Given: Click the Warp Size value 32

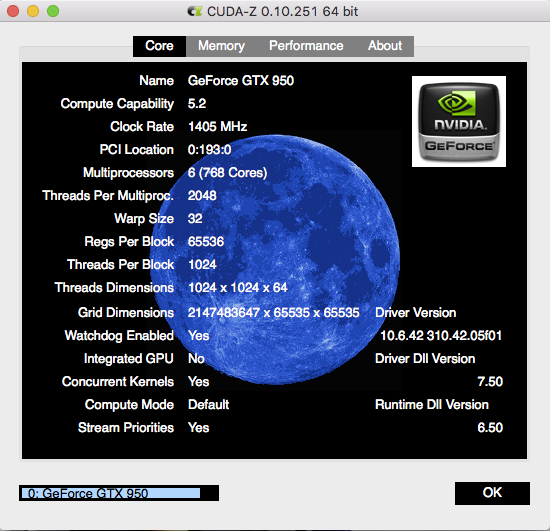Looking at the screenshot, I should 195,219.
